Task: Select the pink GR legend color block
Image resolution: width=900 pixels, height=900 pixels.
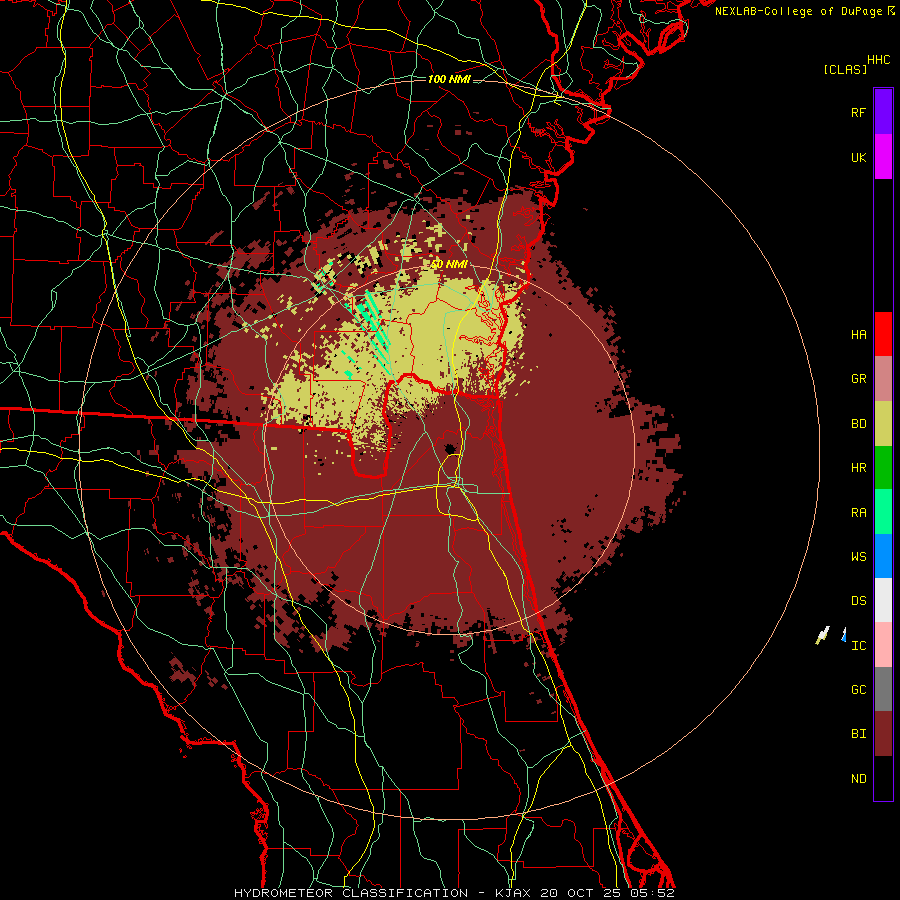Action: (883, 379)
